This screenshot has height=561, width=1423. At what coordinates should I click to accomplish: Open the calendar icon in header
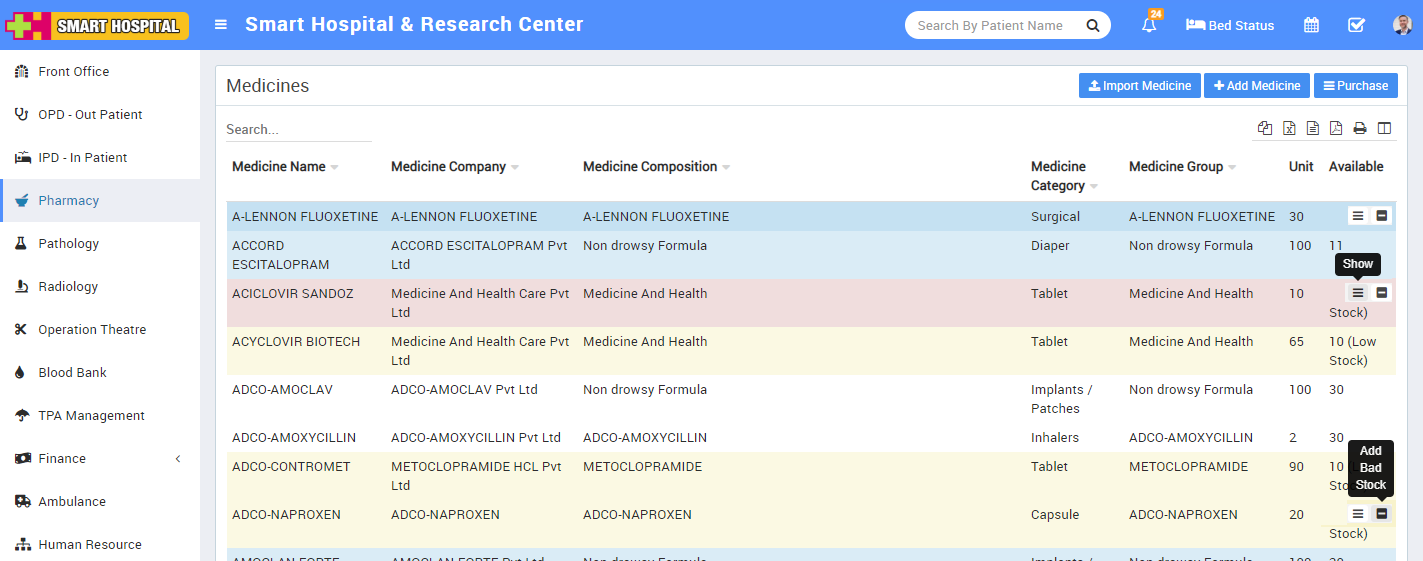tap(1311, 26)
